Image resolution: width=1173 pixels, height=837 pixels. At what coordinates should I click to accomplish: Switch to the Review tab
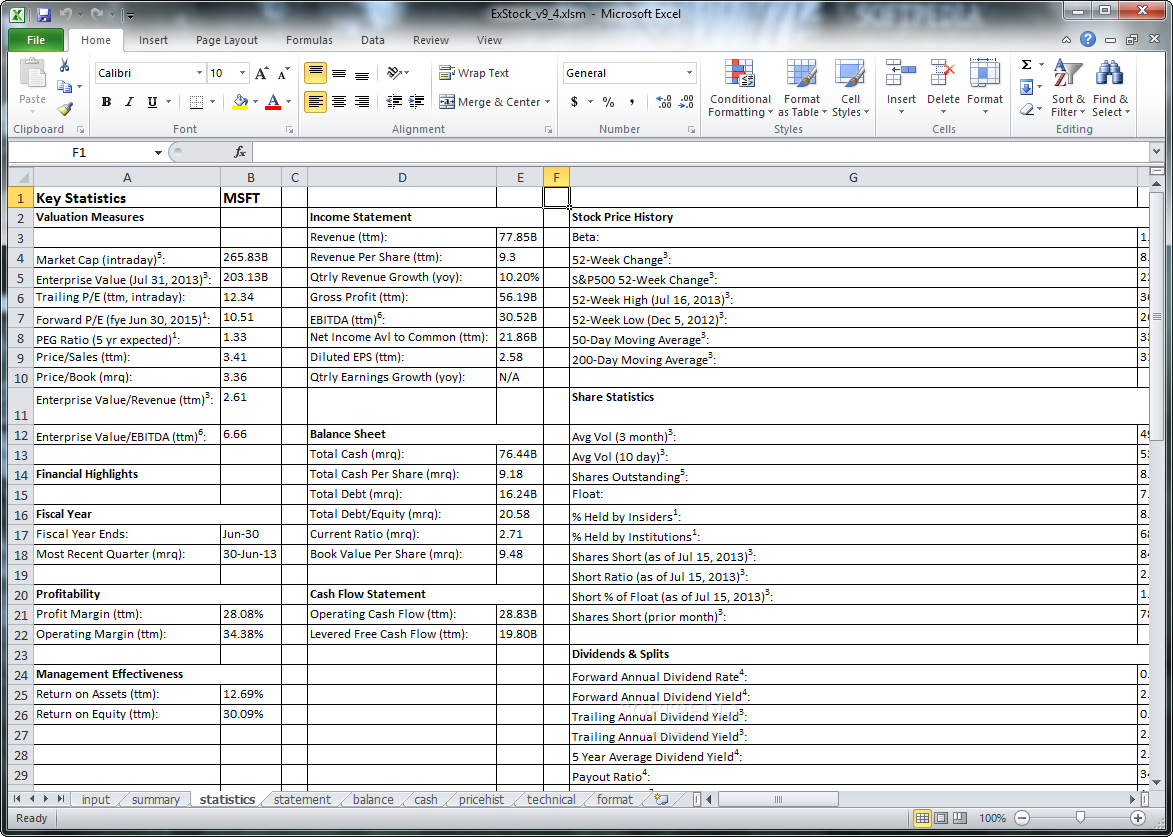431,40
